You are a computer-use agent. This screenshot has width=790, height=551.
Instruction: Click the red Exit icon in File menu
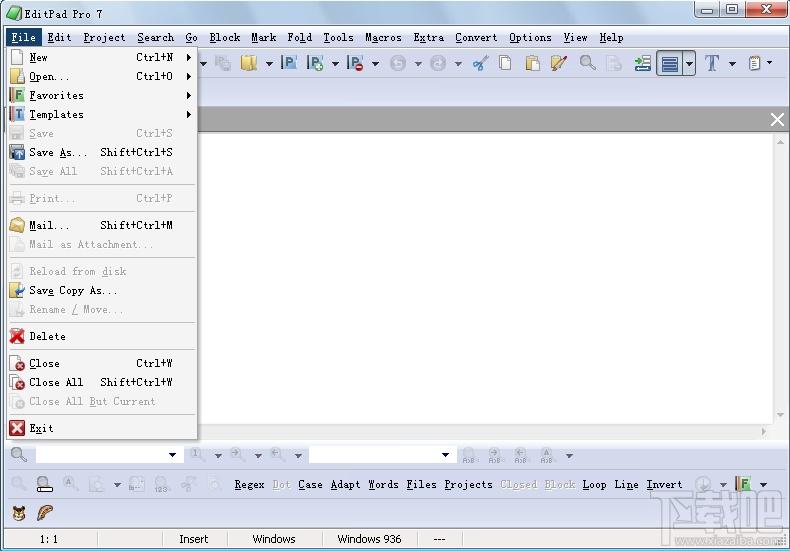coord(17,428)
